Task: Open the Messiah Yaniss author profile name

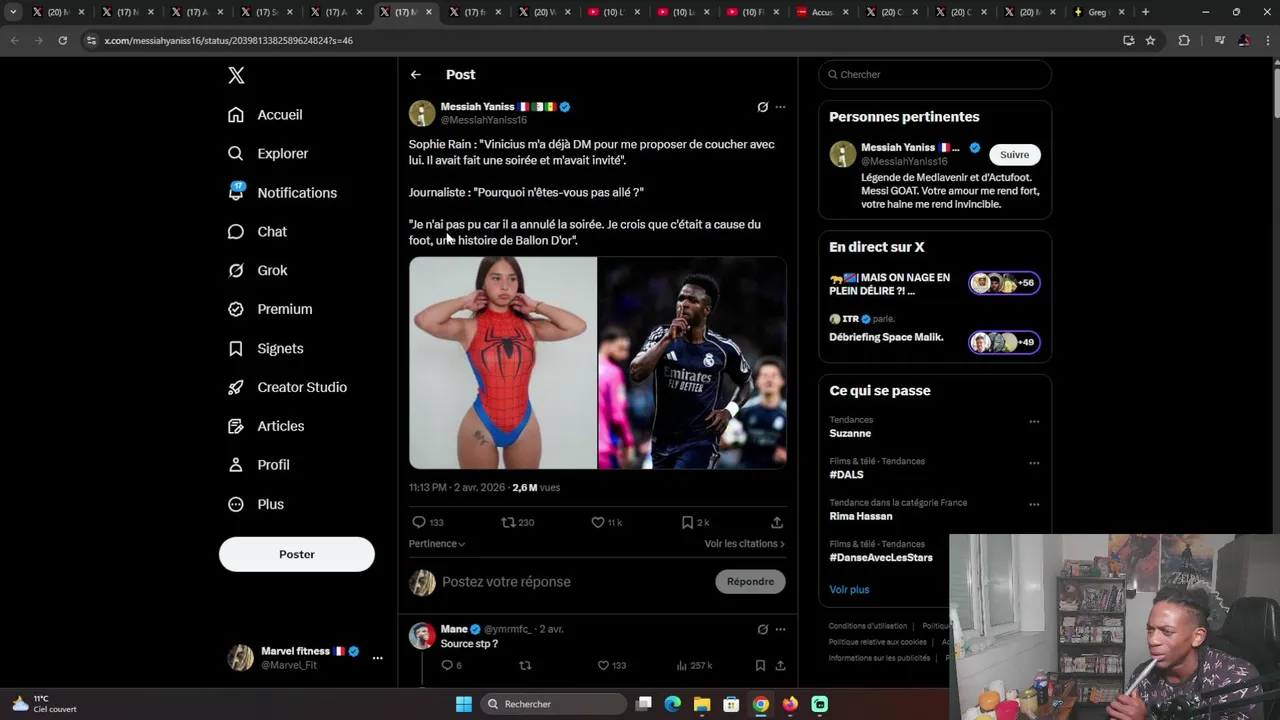Action: point(477,107)
